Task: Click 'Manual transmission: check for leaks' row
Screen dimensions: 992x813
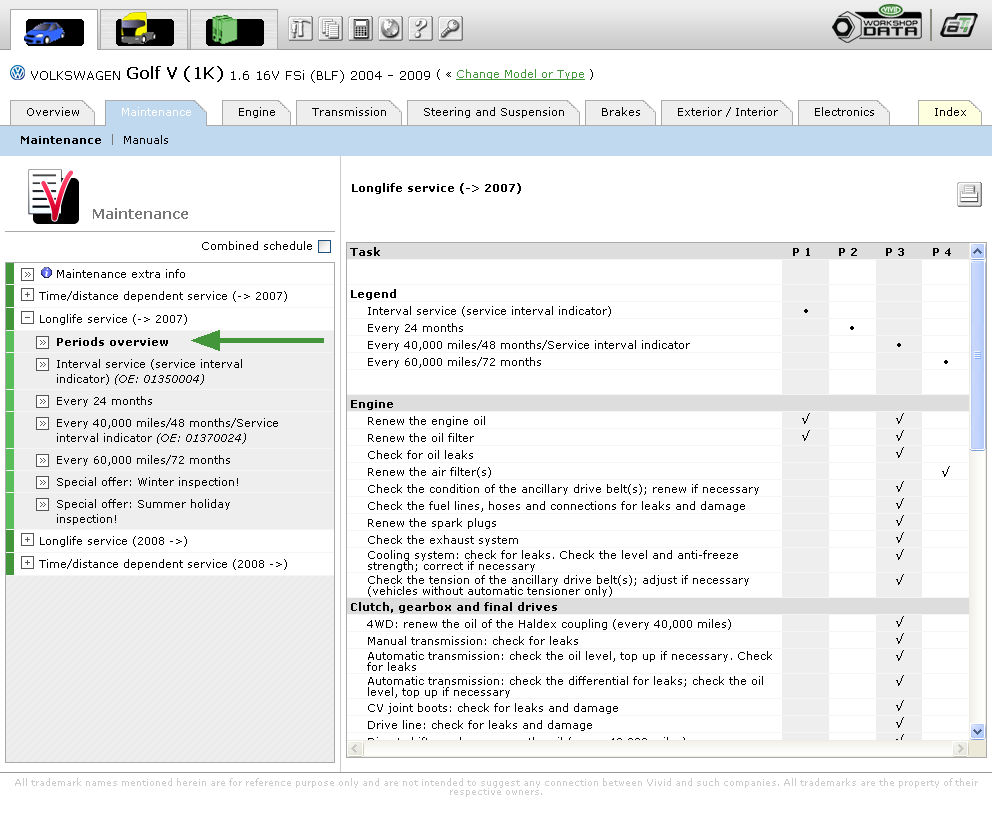Action: 658,641
